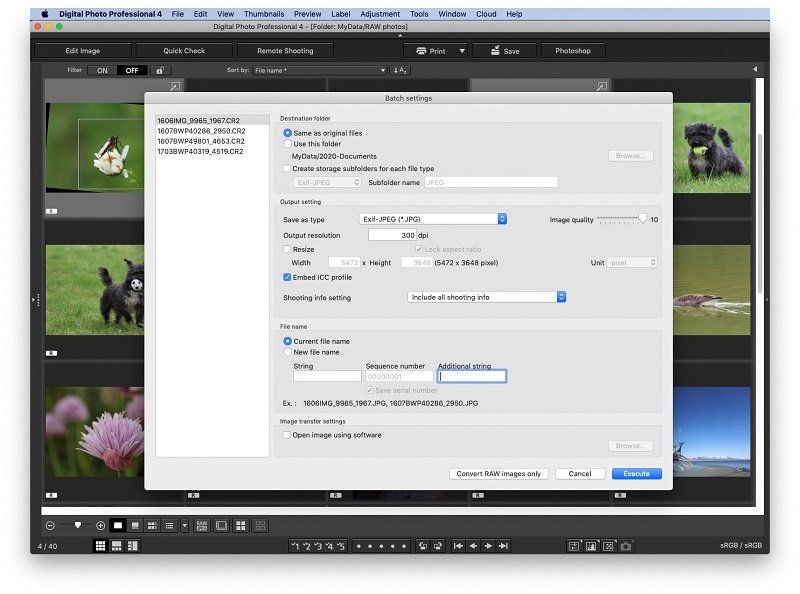Switch to thumbnail grid view icon
The height and width of the screenshot is (594, 800).
pos(98,546)
